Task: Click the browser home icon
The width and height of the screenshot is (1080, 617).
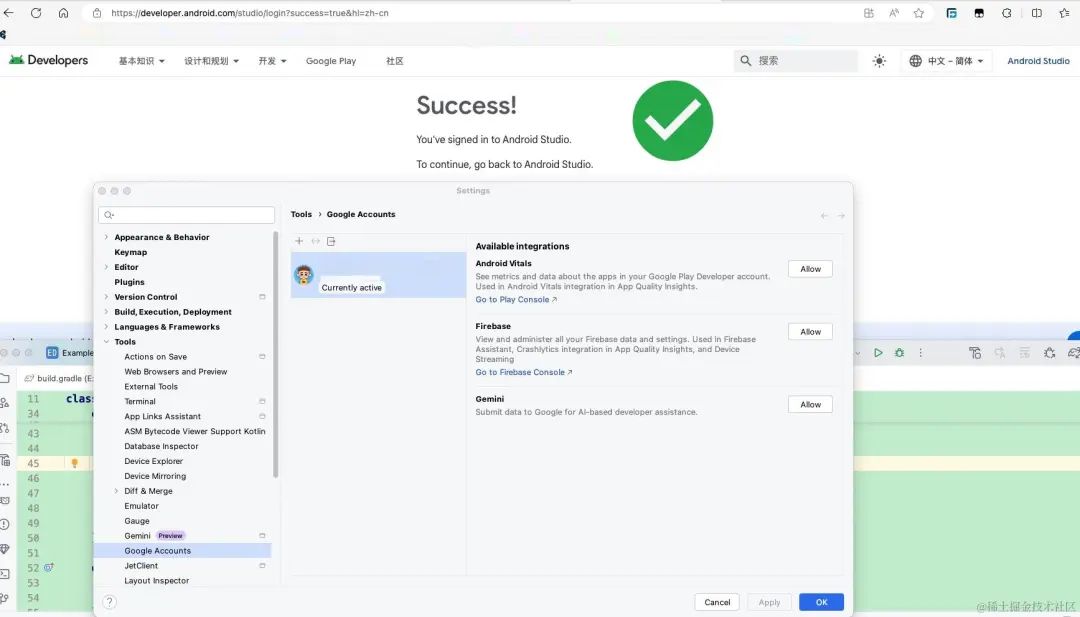Action: [63, 12]
